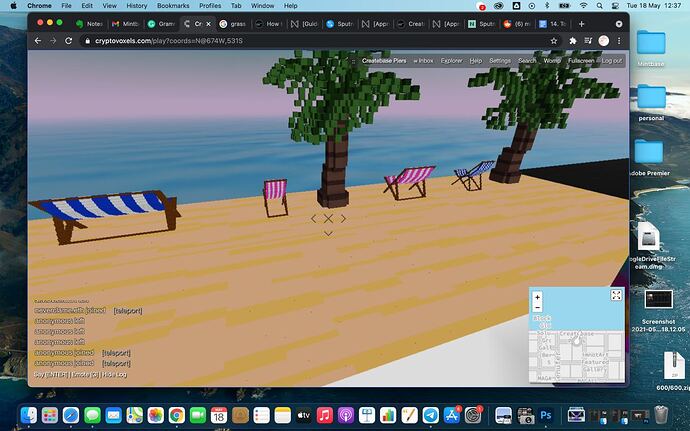This screenshot has width=690, height=431.
Task: Click the Womp button
Action: pos(552,61)
